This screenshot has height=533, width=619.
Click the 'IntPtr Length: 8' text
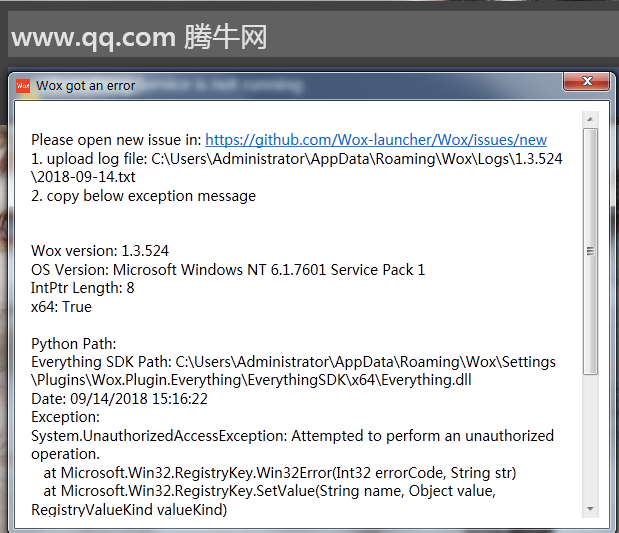[83, 288]
